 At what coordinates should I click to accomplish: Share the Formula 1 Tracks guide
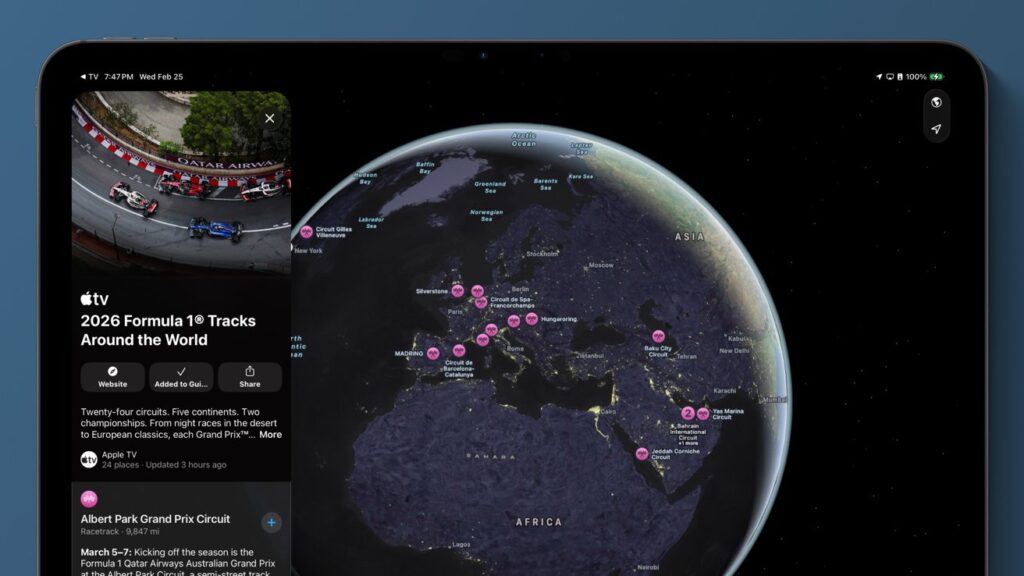[x=249, y=377]
